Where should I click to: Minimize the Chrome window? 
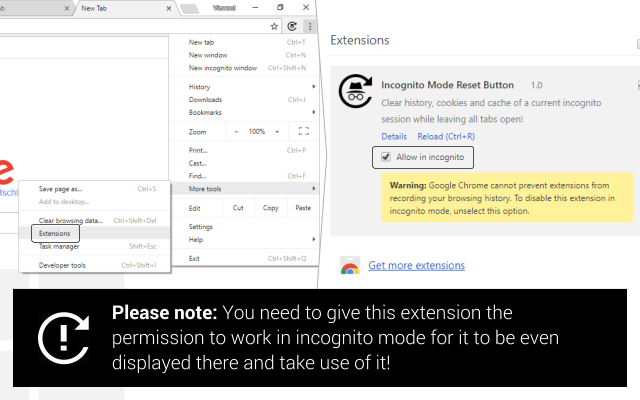pos(255,7)
